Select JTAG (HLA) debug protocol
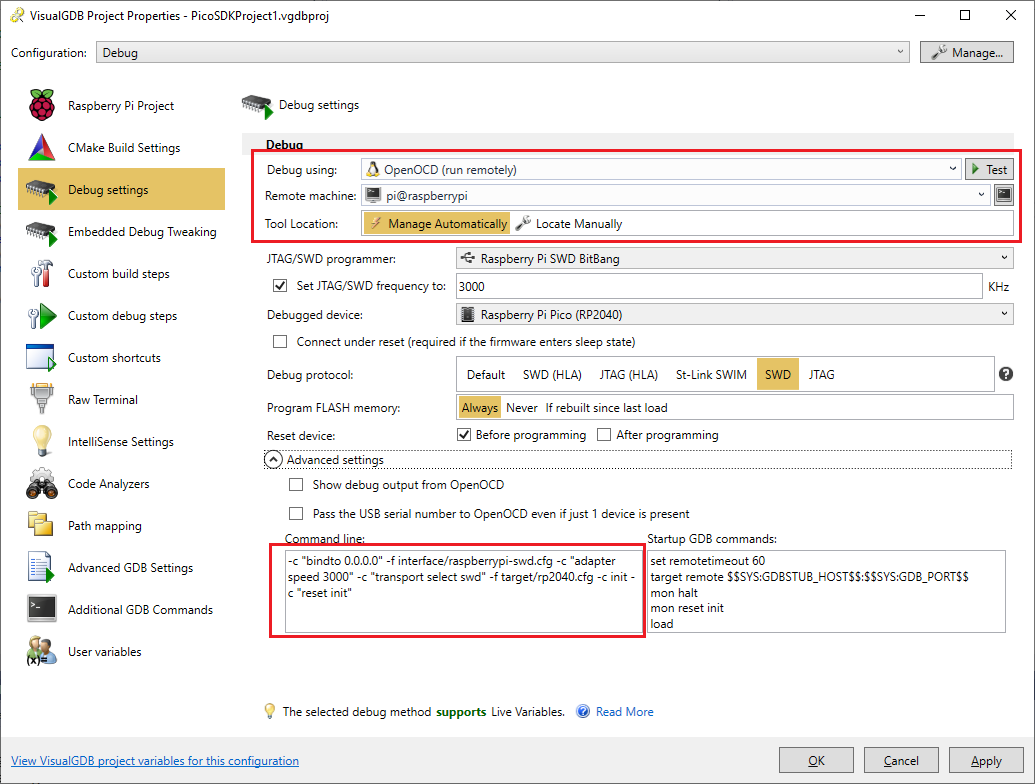The width and height of the screenshot is (1035, 784). tap(628, 375)
